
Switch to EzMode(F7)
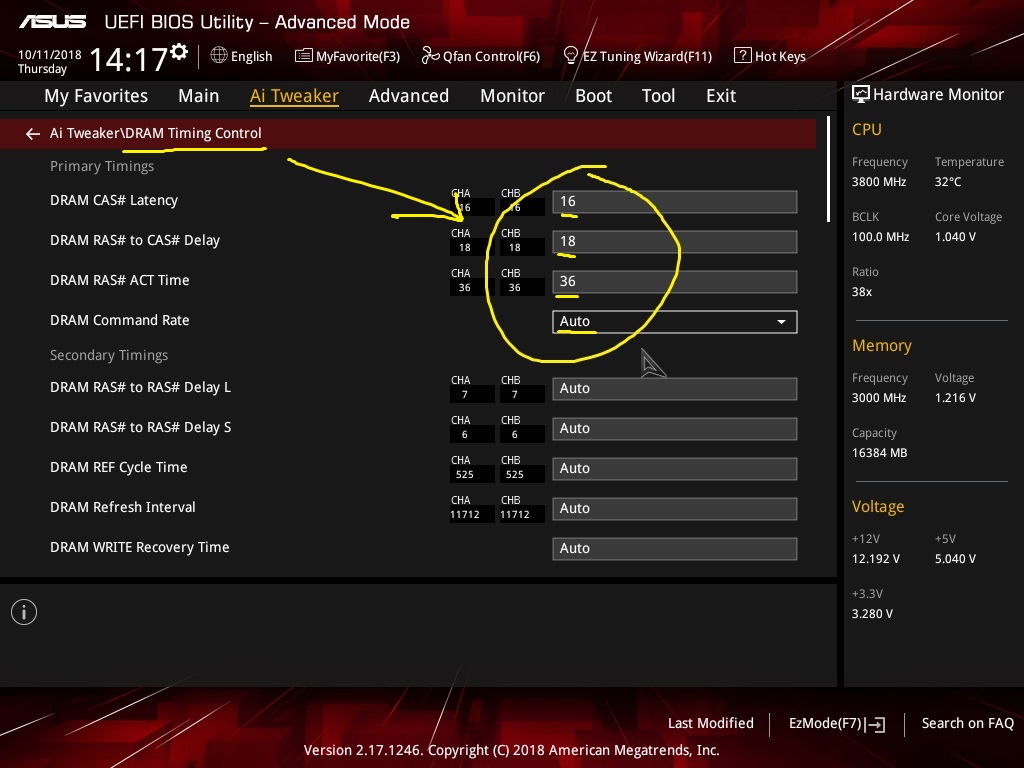point(825,723)
